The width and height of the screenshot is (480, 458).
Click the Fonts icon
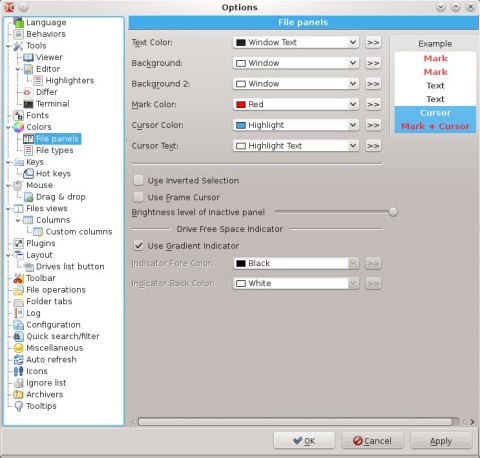coord(18,116)
